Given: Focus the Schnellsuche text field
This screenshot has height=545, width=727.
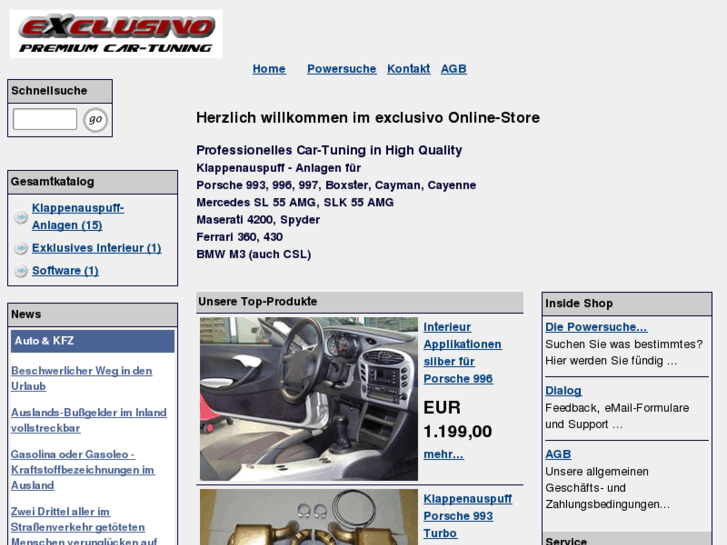Looking at the screenshot, I should click(x=45, y=119).
